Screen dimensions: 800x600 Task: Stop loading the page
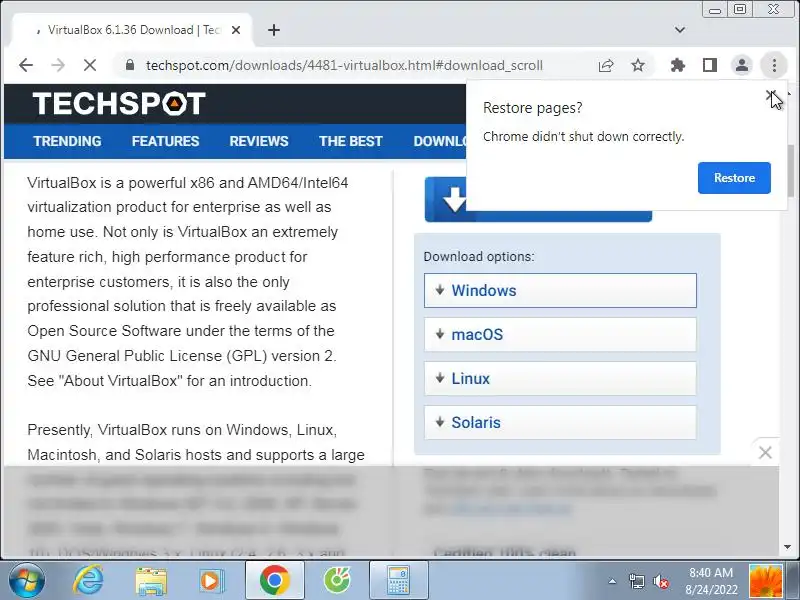point(90,65)
